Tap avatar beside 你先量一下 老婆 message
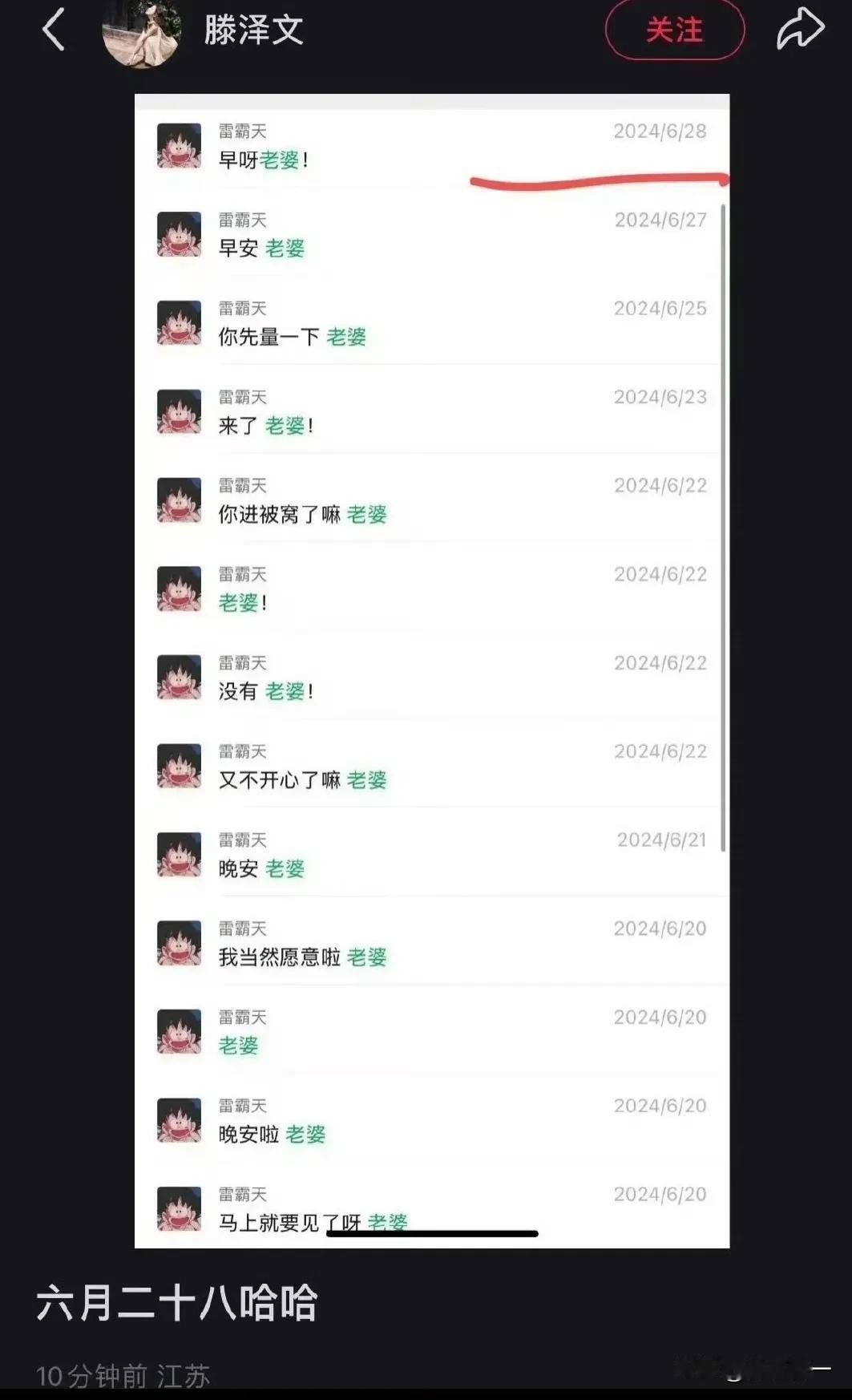Viewport: 852px width, 1400px height. tap(179, 323)
